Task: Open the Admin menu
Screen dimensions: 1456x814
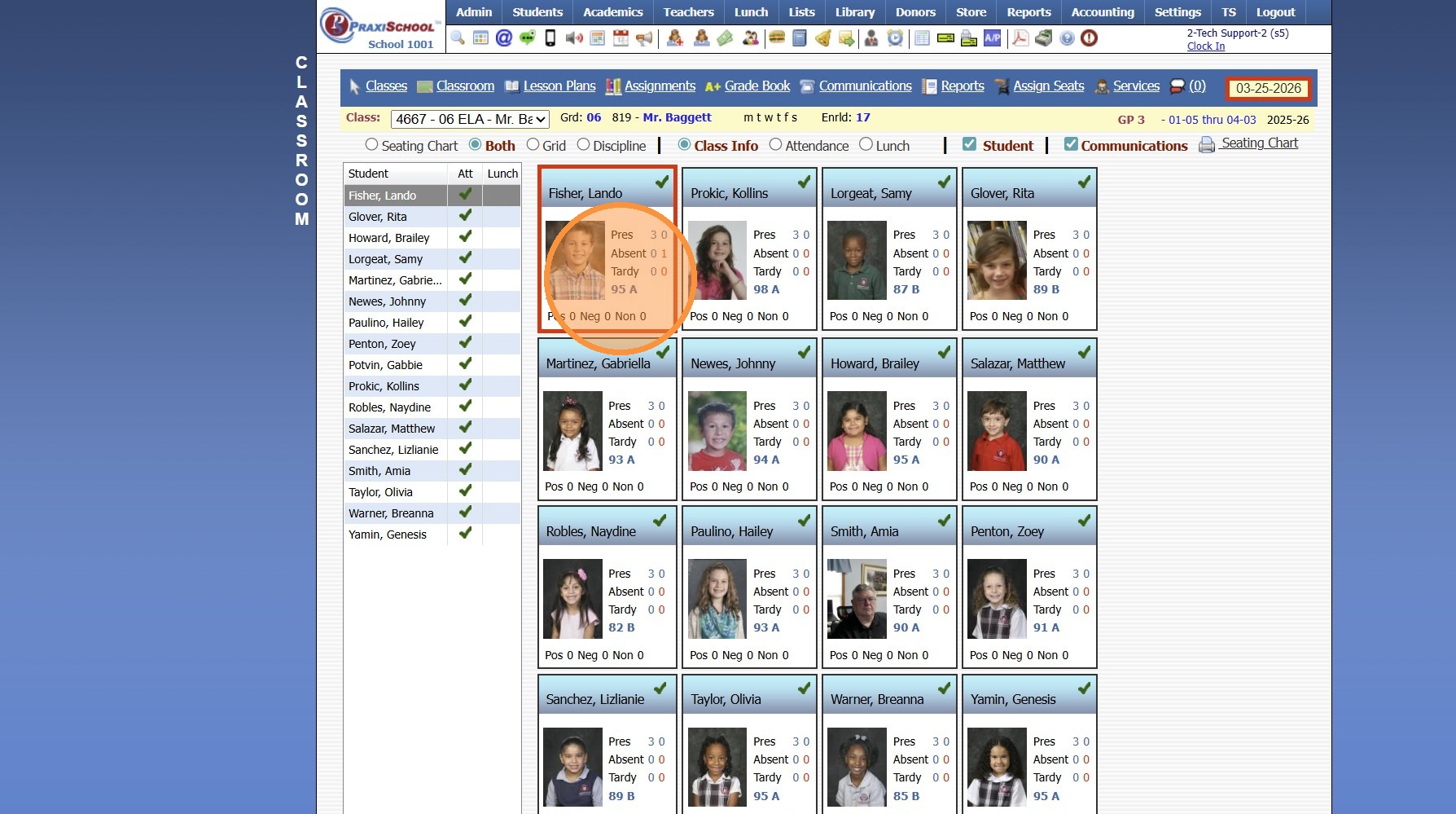Action: [x=474, y=12]
